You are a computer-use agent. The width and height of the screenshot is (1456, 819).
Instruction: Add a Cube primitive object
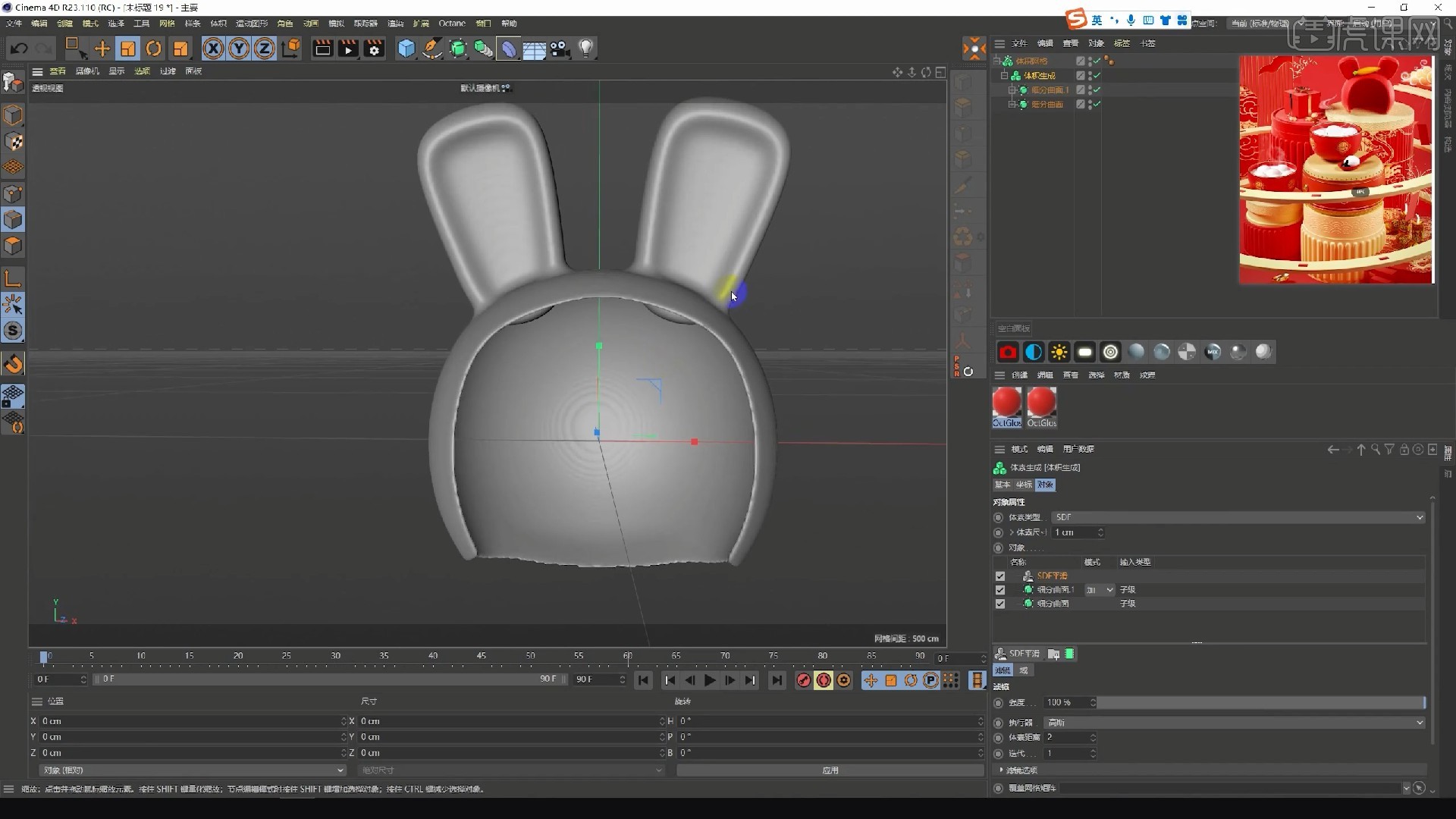point(406,49)
